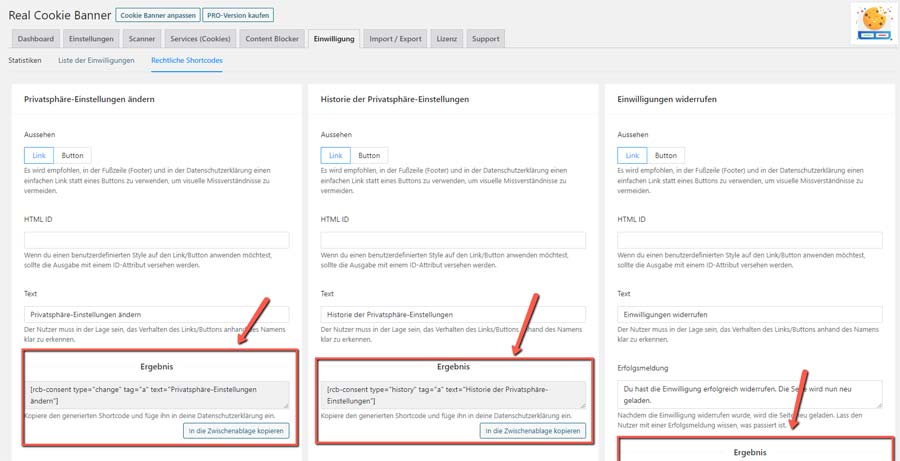Click the 'Real Cookie Banner' page title

pyautogui.click(x=59, y=15)
